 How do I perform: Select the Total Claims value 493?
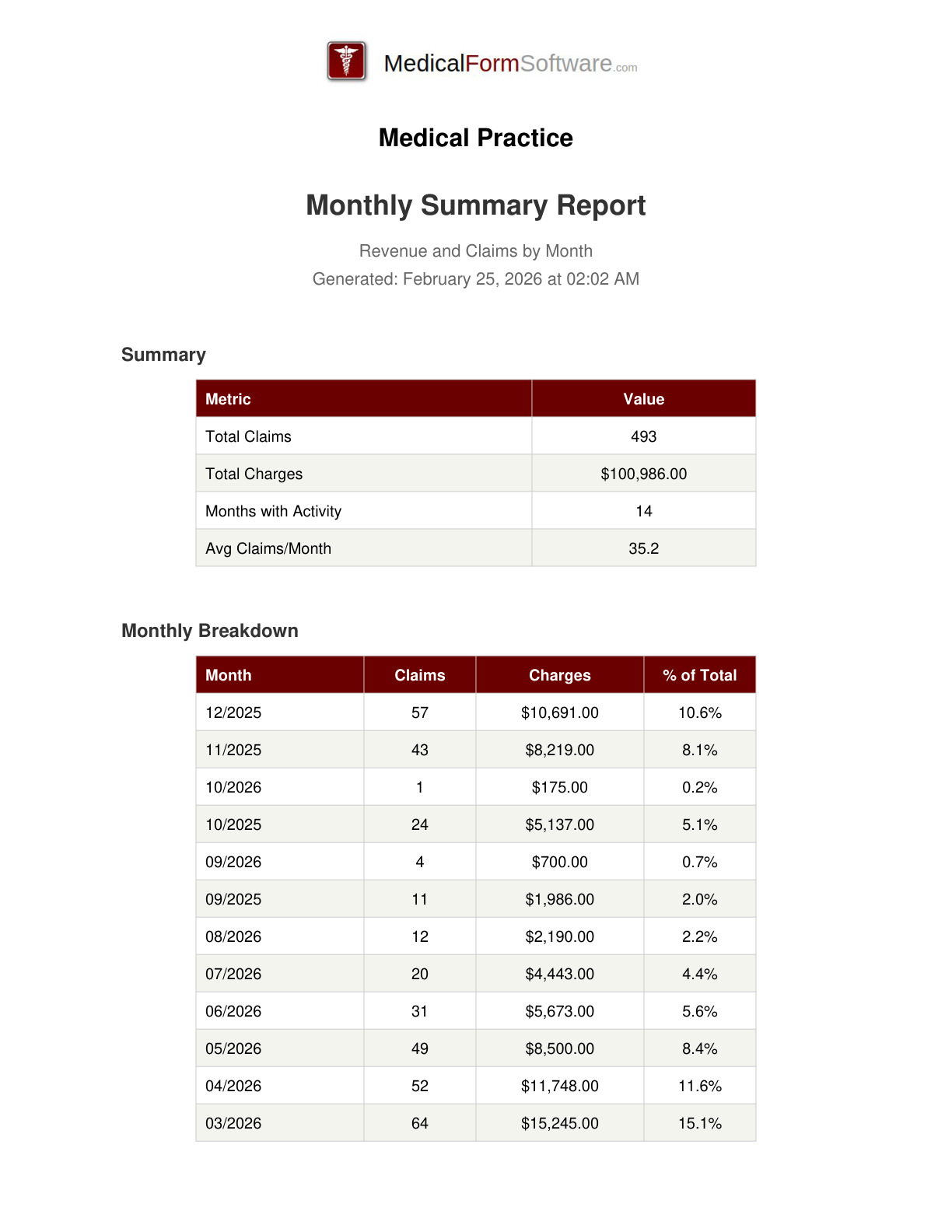[x=643, y=436]
